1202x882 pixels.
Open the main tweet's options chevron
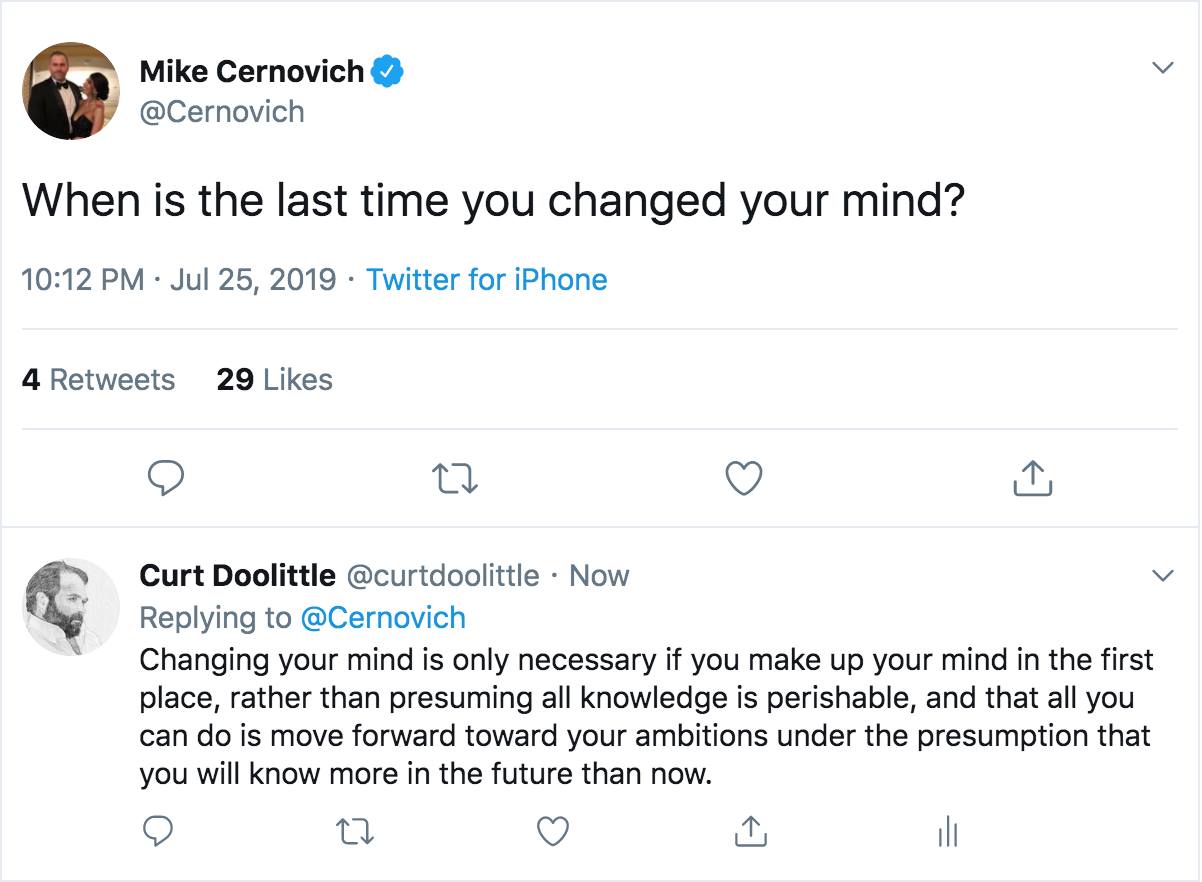click(1162, 68)
